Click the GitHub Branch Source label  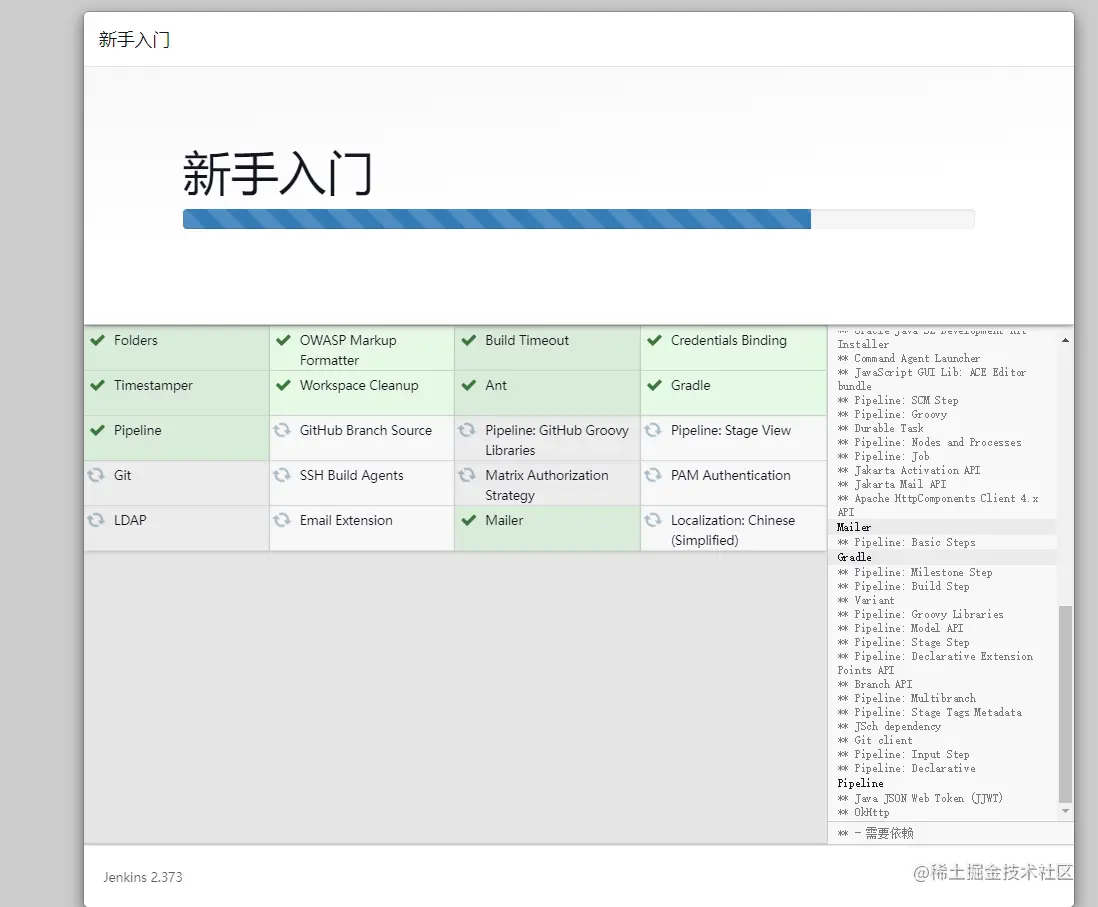[x=366, y=430]
